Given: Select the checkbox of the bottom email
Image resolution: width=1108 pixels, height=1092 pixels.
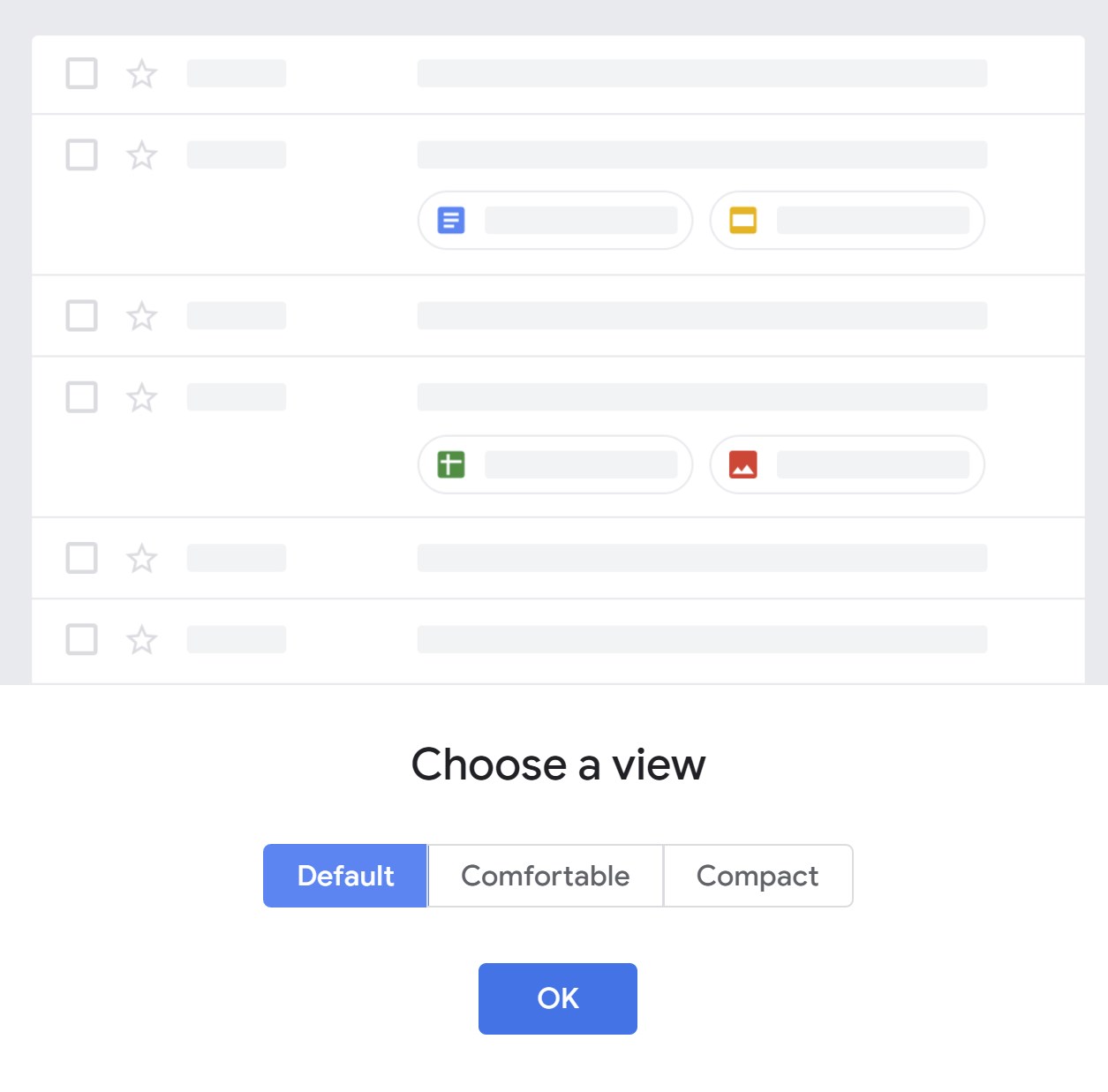Looking at the screenshot, I should [81, 640].
